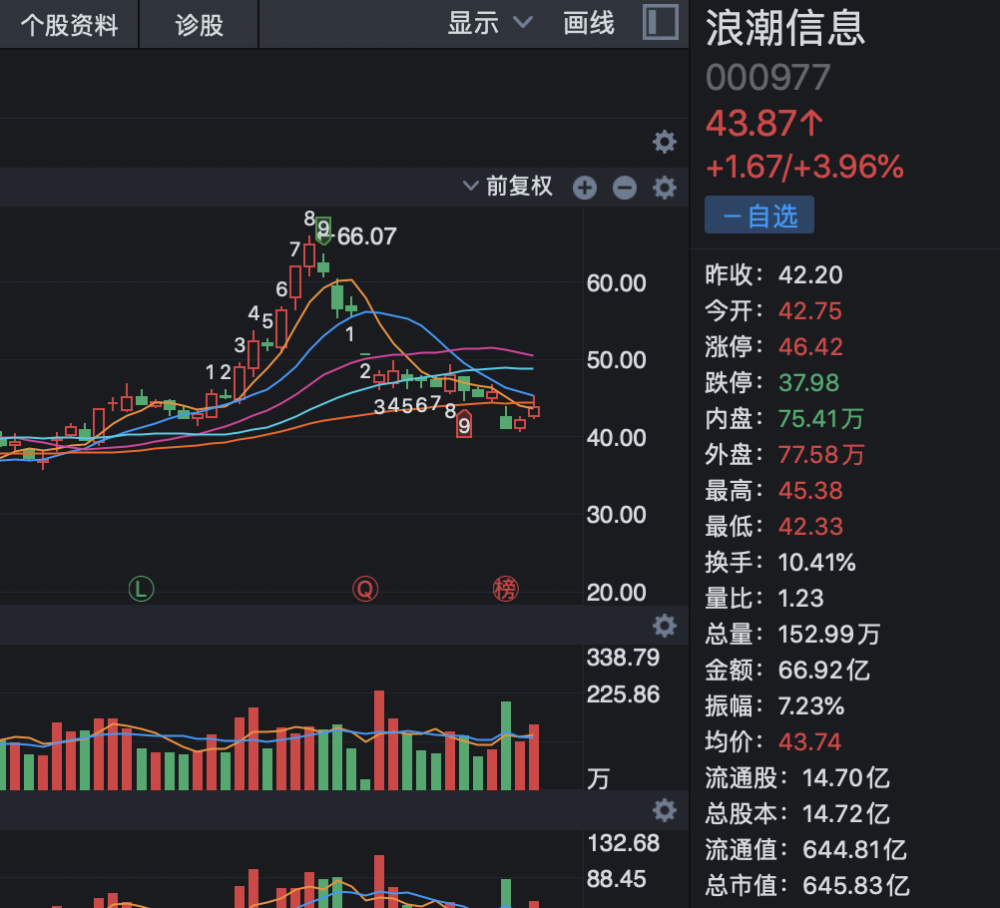Click the stock code 000977
1000x908 pixels.
tap(768, 78)
